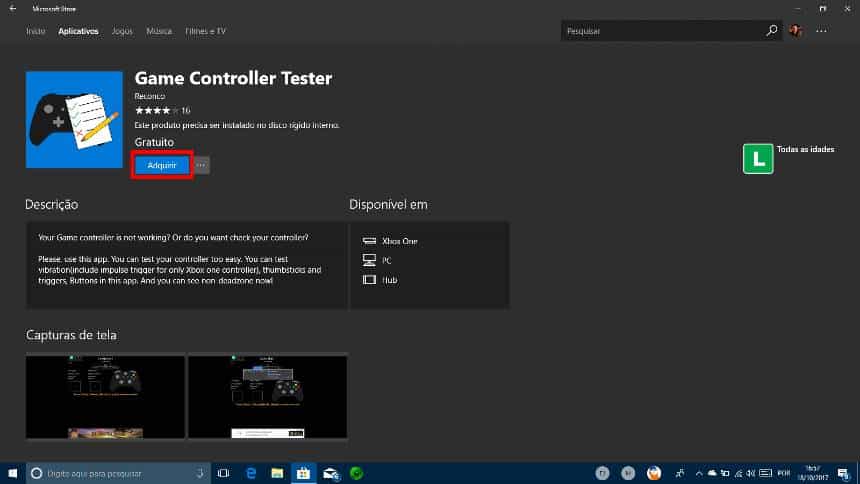The image size is (860, 484).
Task: Click the green L age rating badge
Action: coord(758,159)
